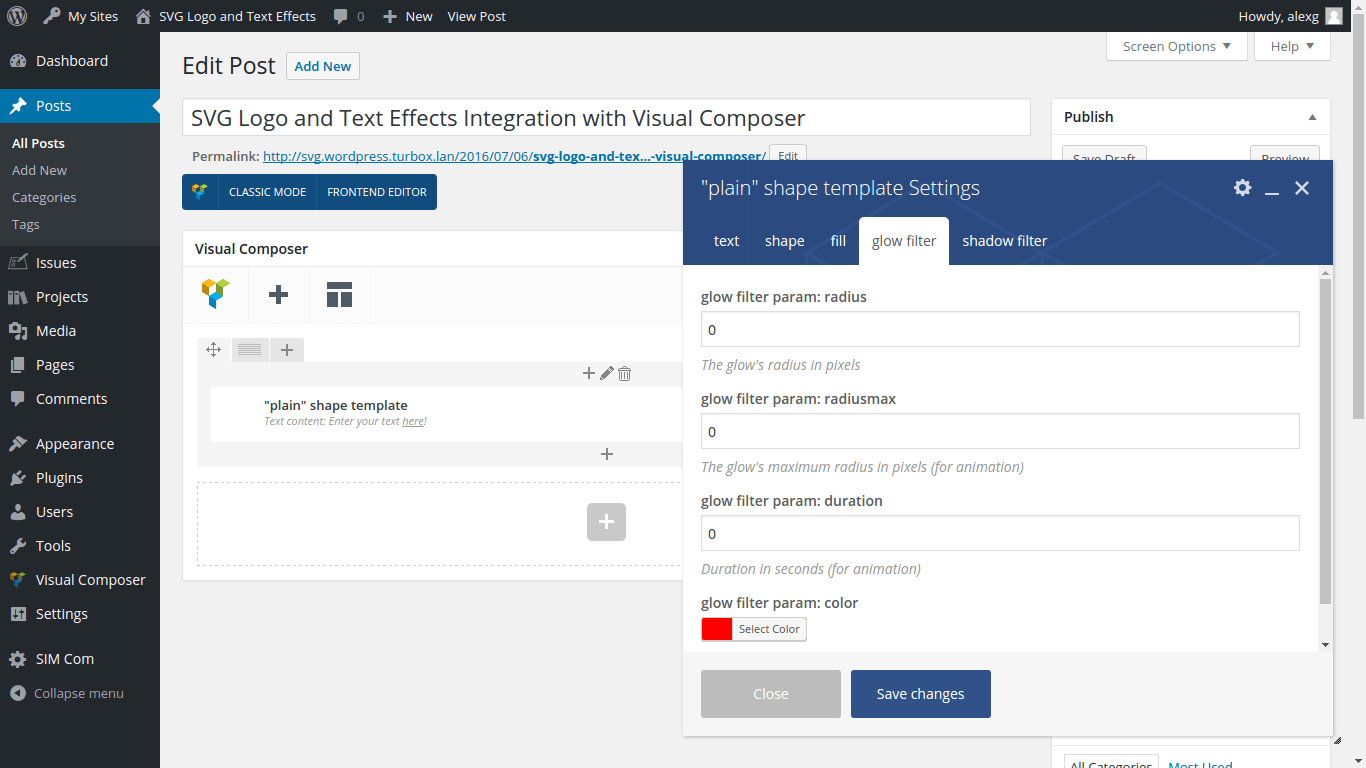Expand the Screen Options panel
The height and width of the screenshot is (768, 1366).
tap(1177, 46)
